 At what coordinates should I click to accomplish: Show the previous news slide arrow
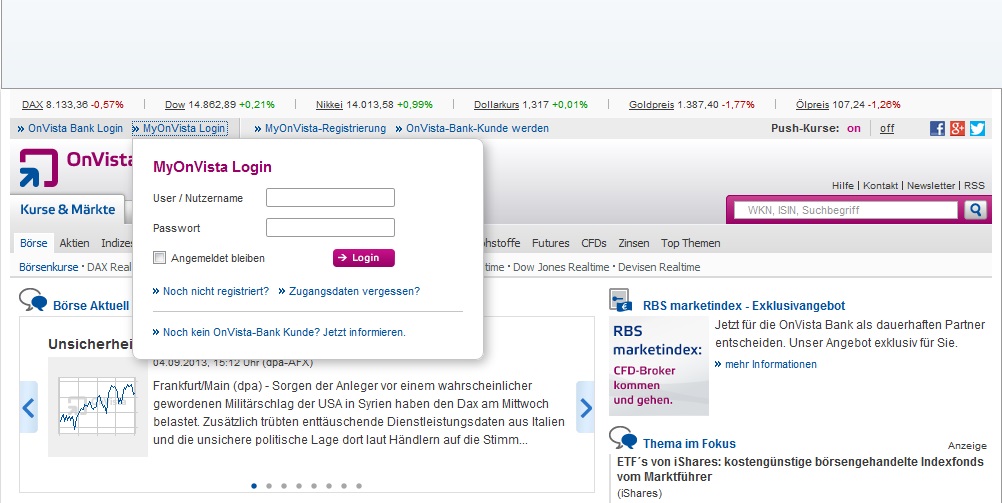coord(29,407)
